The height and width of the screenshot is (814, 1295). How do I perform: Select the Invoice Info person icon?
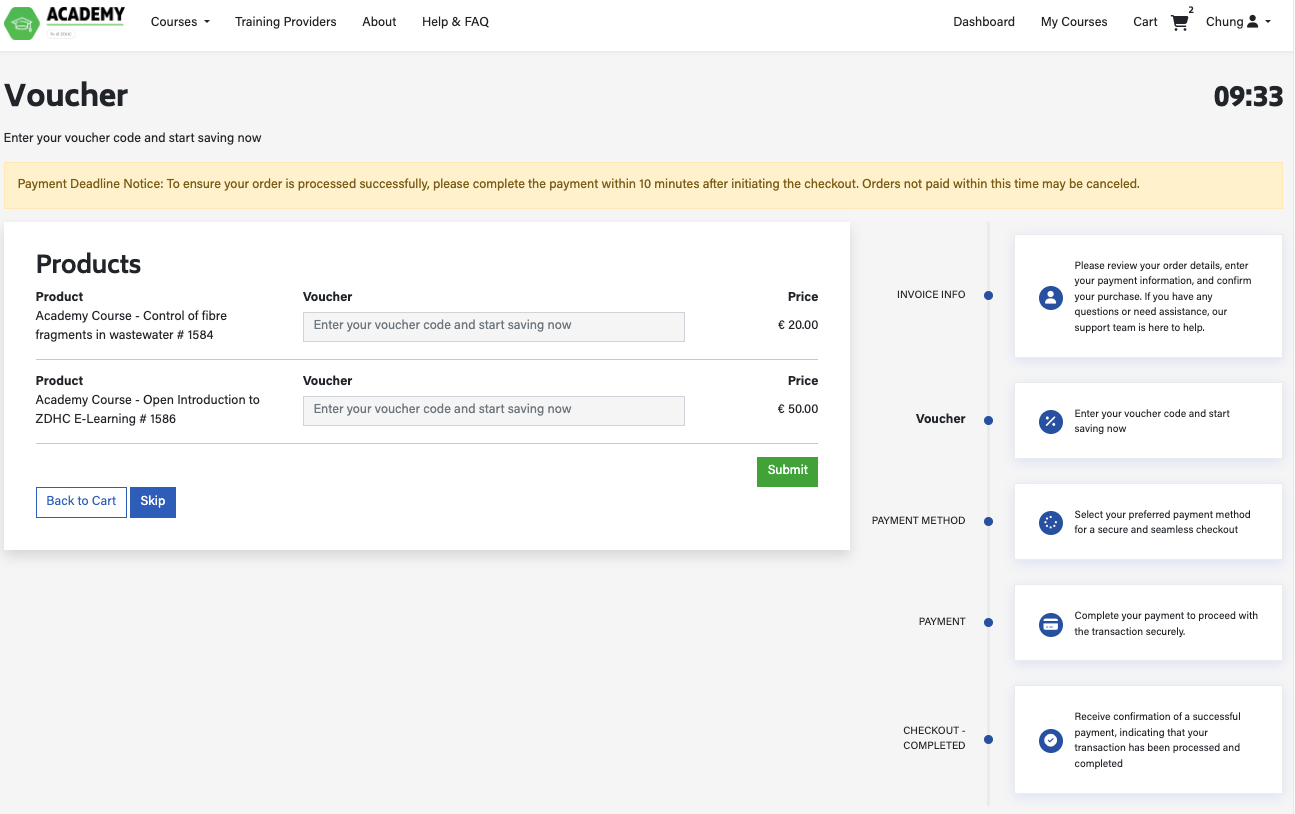(1050, 297)
